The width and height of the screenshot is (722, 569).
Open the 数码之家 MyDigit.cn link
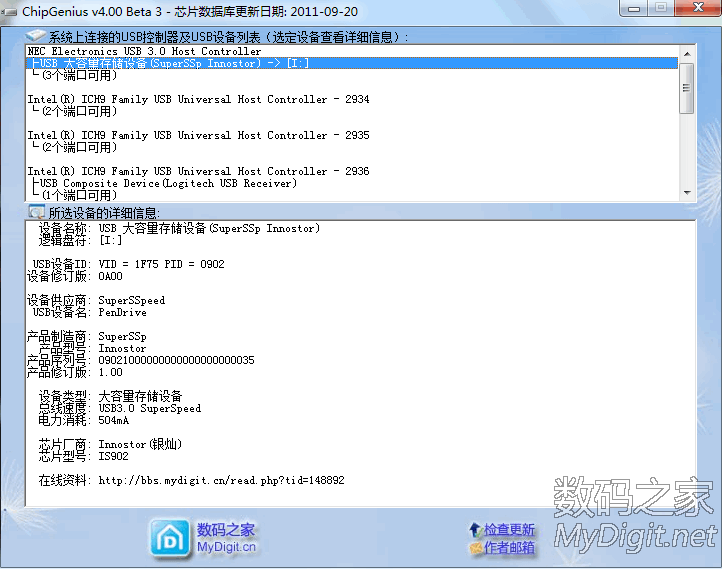(226, 538)
